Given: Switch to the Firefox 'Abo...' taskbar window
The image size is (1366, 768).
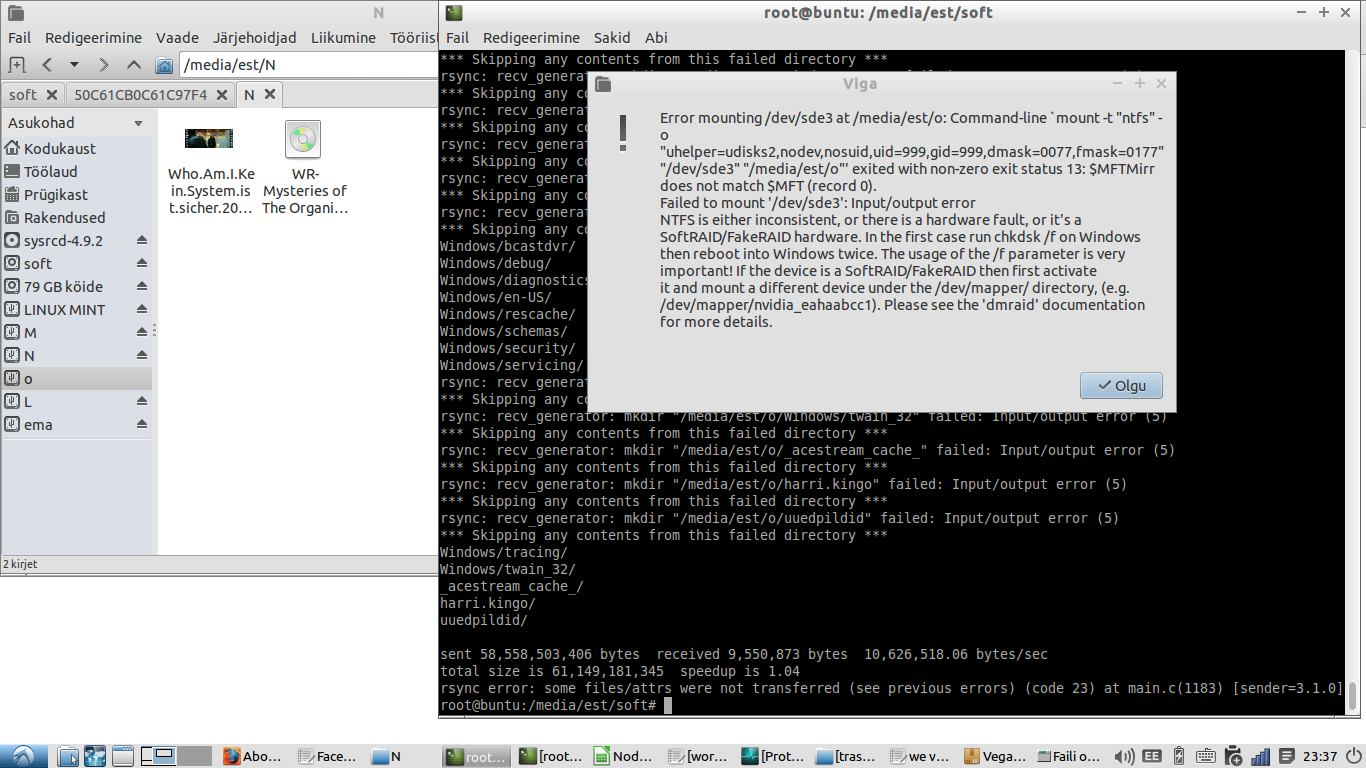Looking at the screenshot, I should [x=253, y=757].
